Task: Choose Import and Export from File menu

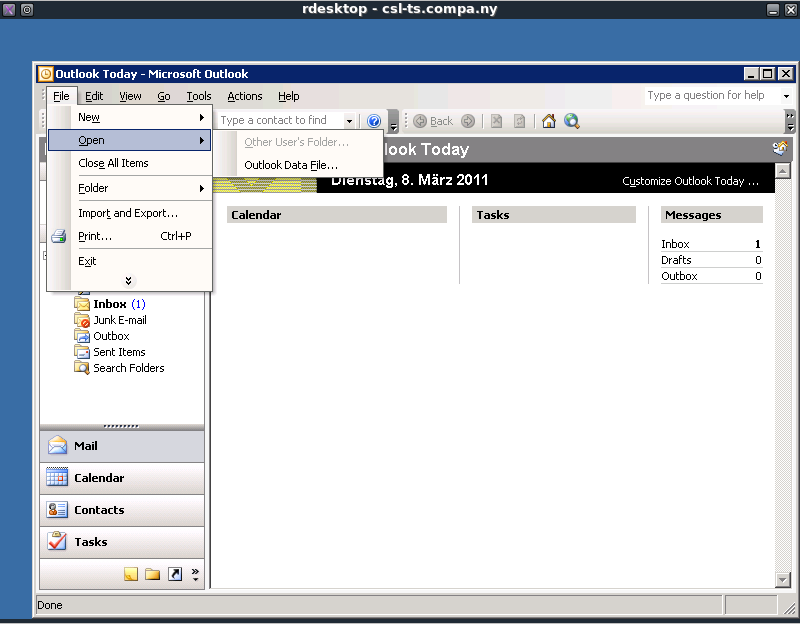Action: tap(128, 213)
